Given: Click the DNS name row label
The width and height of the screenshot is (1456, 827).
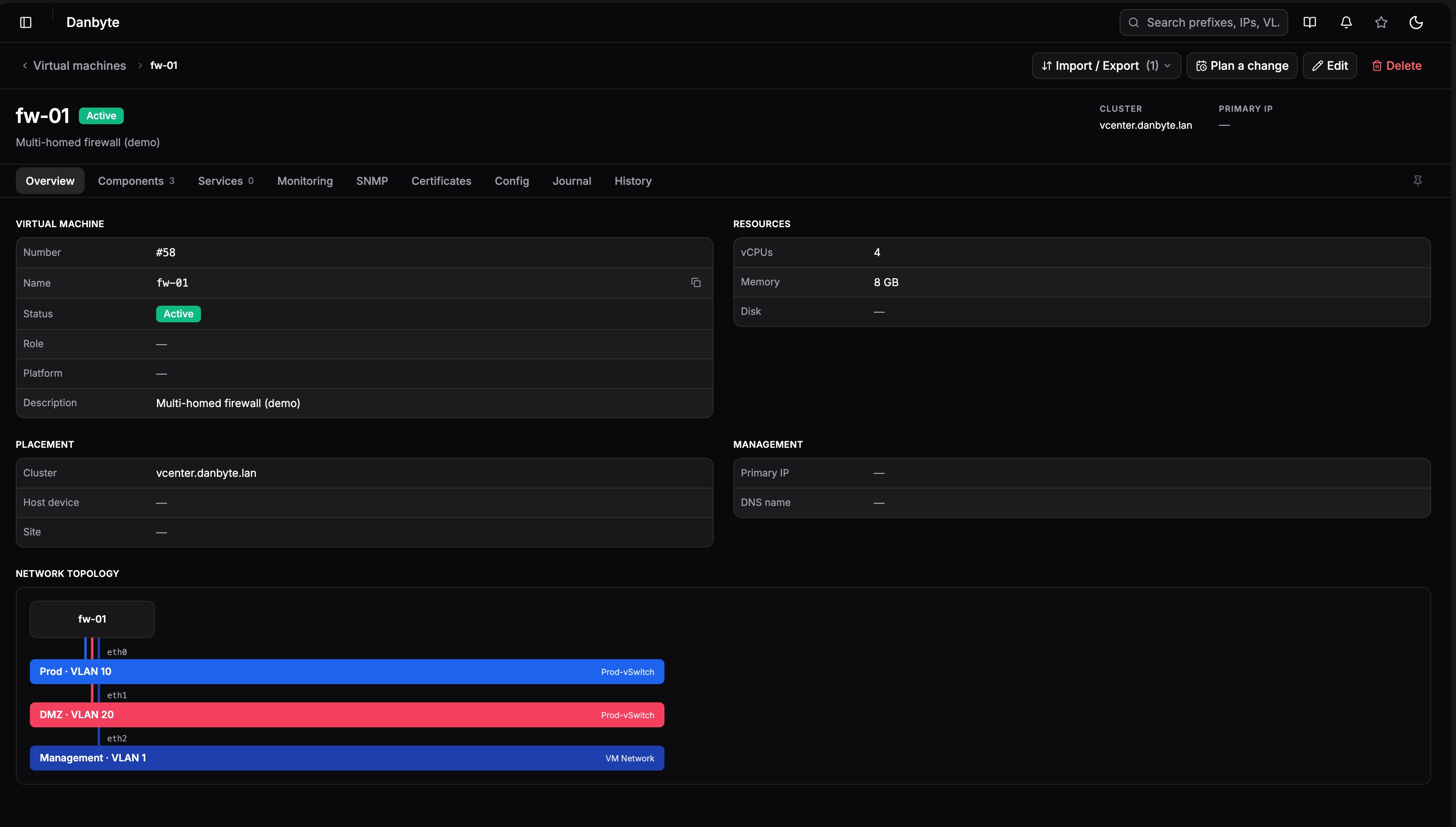Looking at the screenshot, I should (x=765, y=503).
